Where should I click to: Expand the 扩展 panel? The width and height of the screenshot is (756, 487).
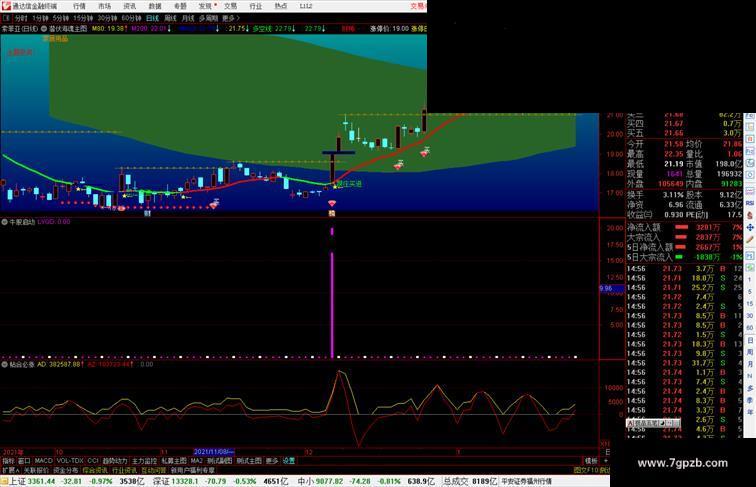pyautogui.click(x=10, y=470)
